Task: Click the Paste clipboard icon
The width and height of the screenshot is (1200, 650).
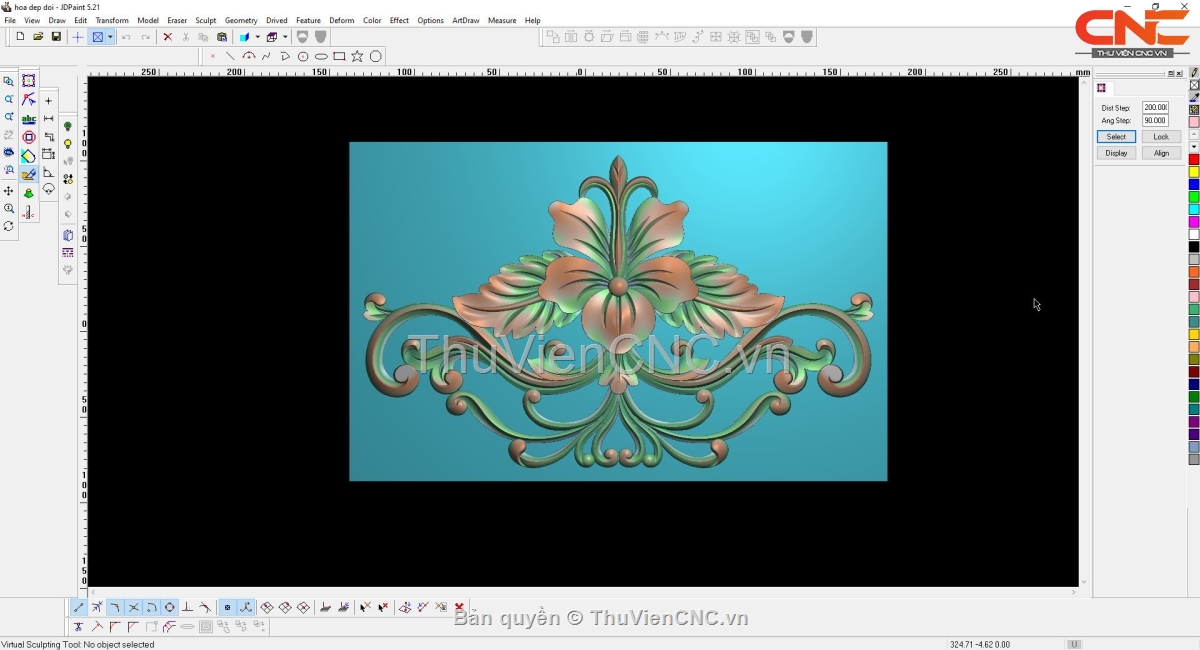Action: tap(222, 37)
